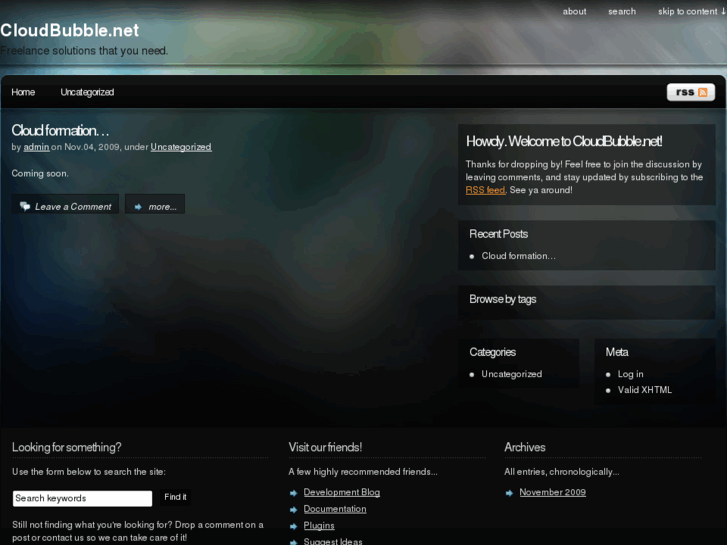This screenshot has height=545, width=727.
Task: Jump using skip to content link
Action: (x=691, y=12)
